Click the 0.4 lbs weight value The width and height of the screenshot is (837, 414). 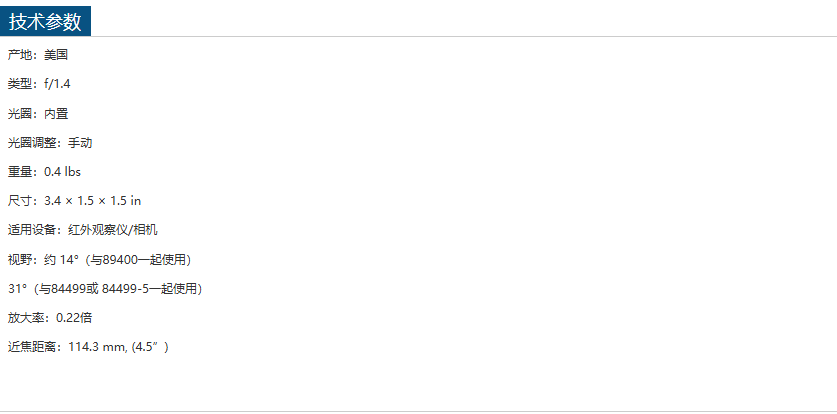point(62,172)
